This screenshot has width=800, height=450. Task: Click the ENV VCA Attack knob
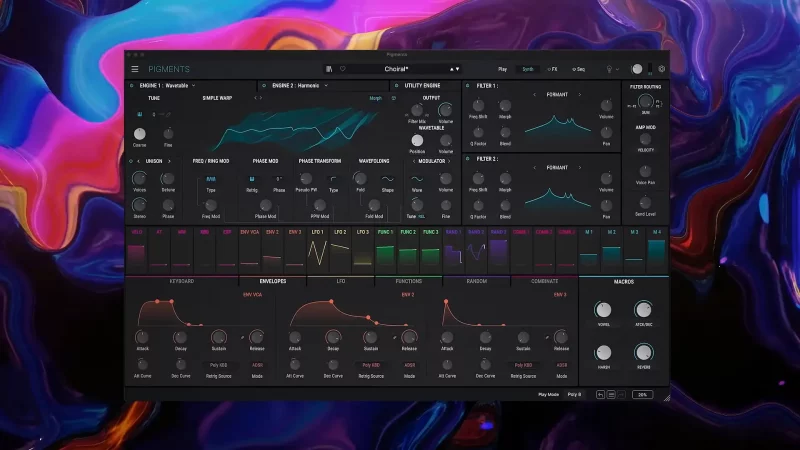(x=142, y=337)
